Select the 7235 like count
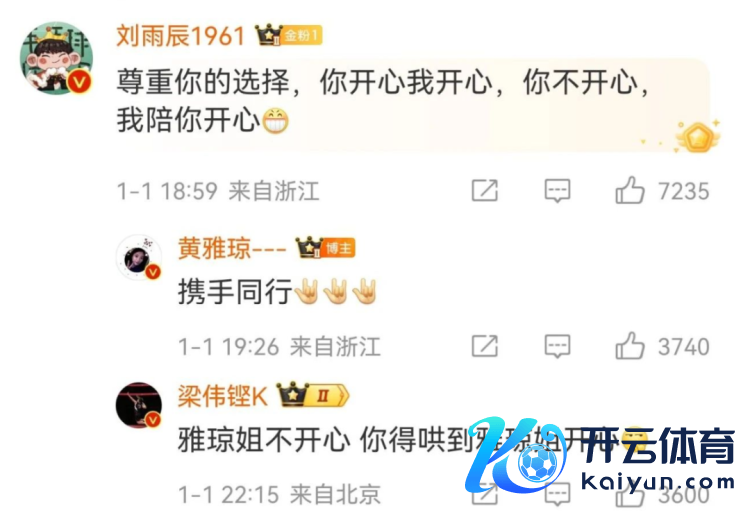 tap(684, 191)
